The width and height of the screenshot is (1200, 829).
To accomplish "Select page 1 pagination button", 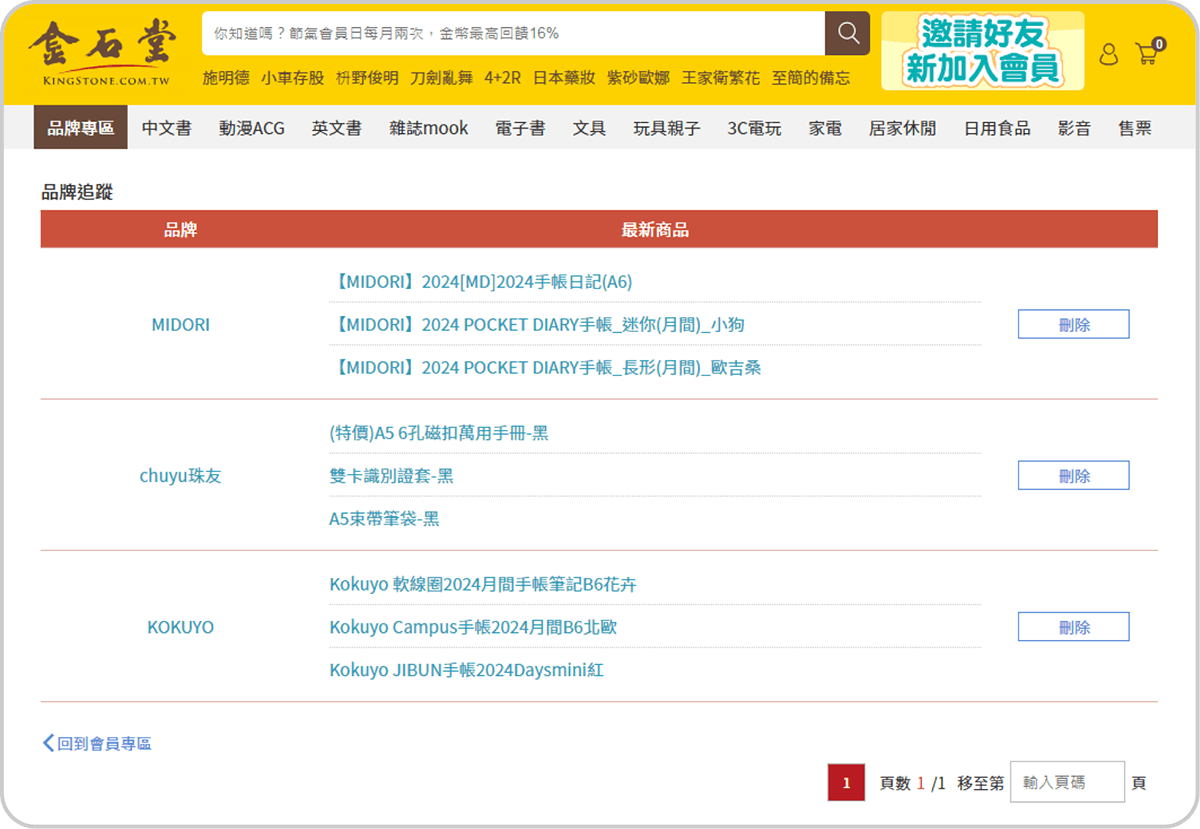I will pyautogui.click(x=846, y=782).
